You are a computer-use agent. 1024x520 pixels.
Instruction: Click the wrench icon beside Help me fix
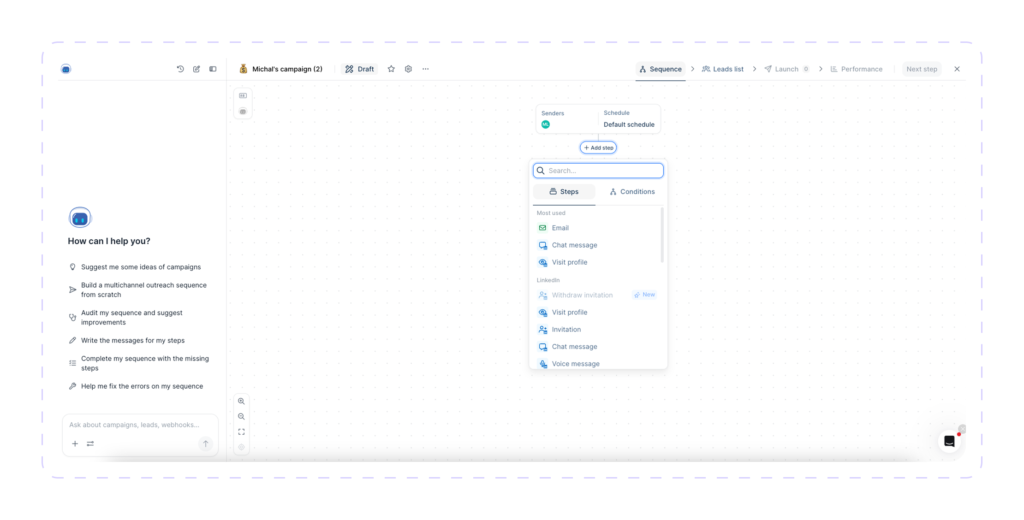[72, 386]
